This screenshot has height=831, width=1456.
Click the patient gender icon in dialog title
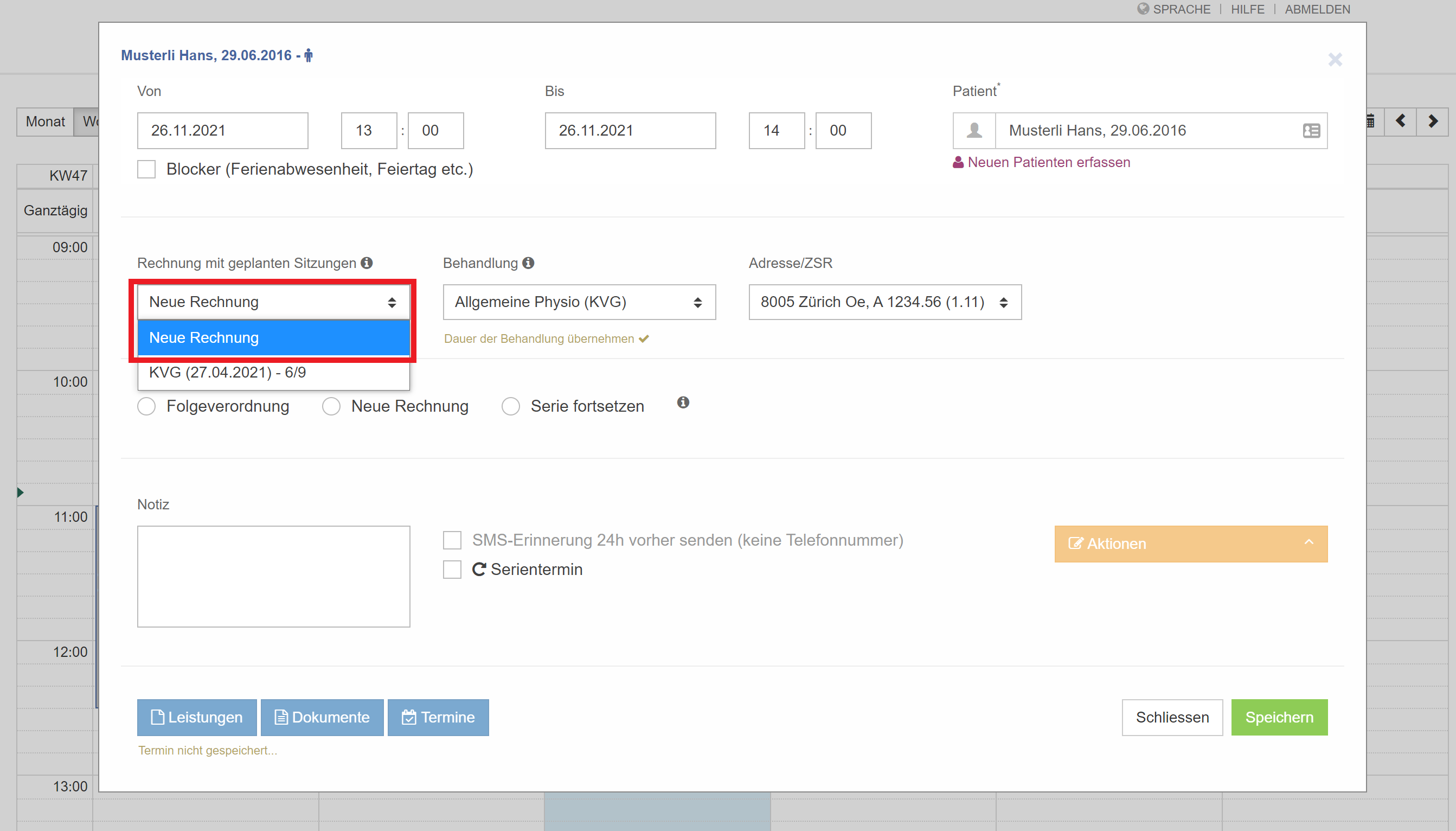[x=309, y=55]
